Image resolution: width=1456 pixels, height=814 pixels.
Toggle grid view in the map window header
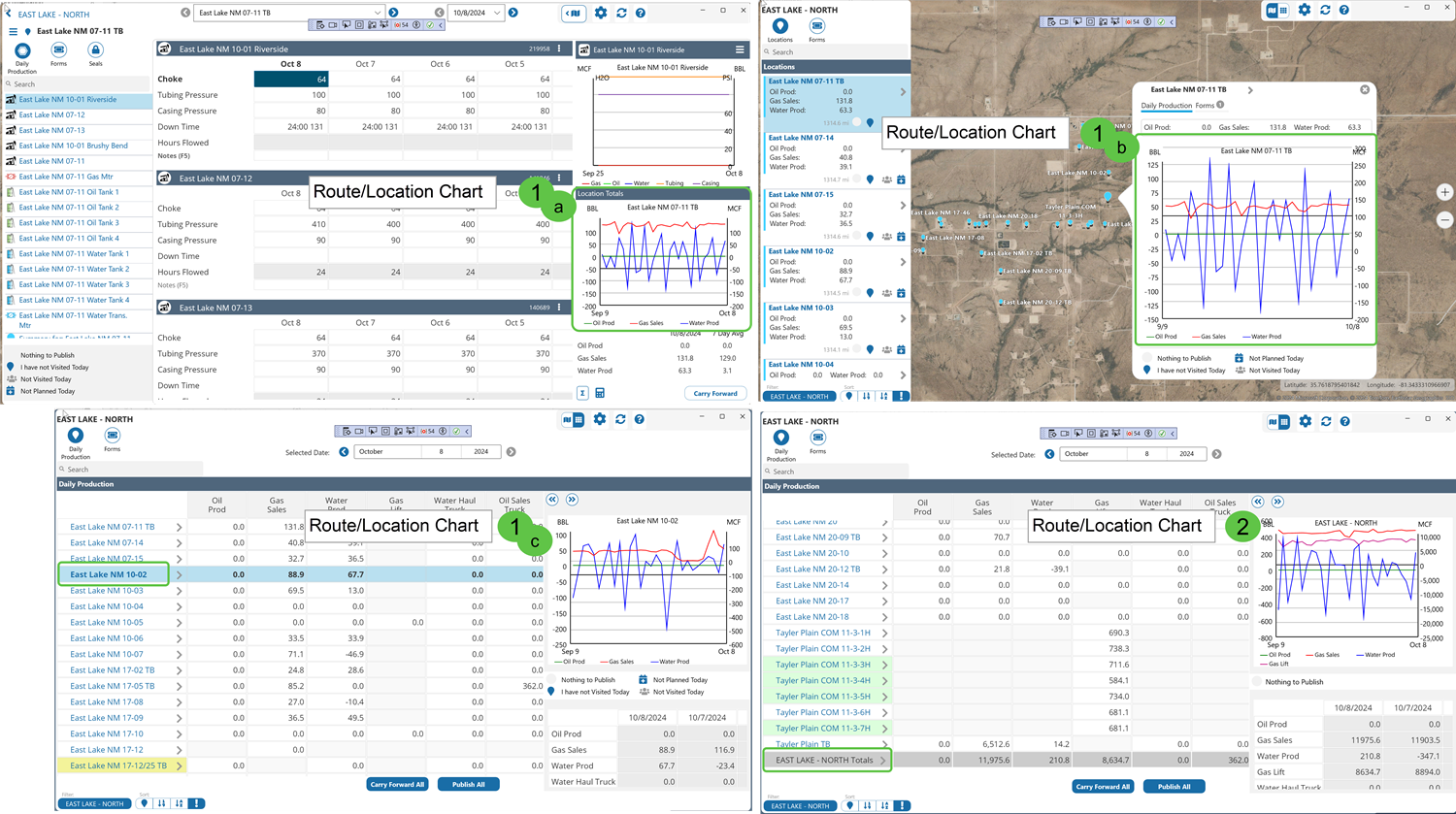tap(1283, 11)
